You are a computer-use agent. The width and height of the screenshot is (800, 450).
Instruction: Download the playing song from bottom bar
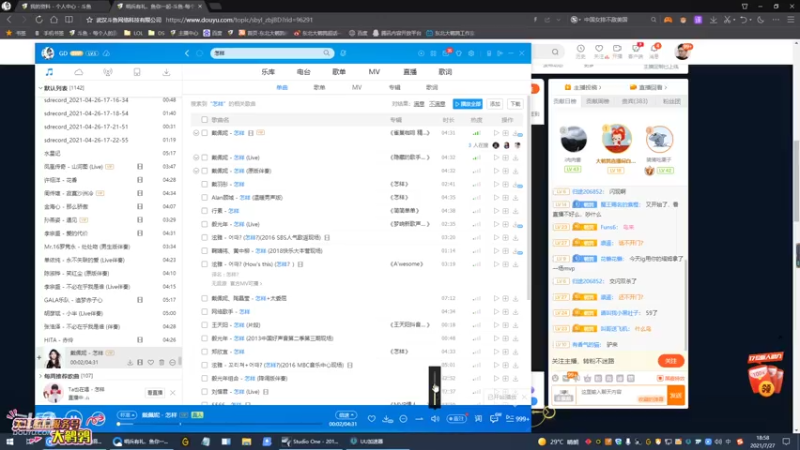[388, 419]
